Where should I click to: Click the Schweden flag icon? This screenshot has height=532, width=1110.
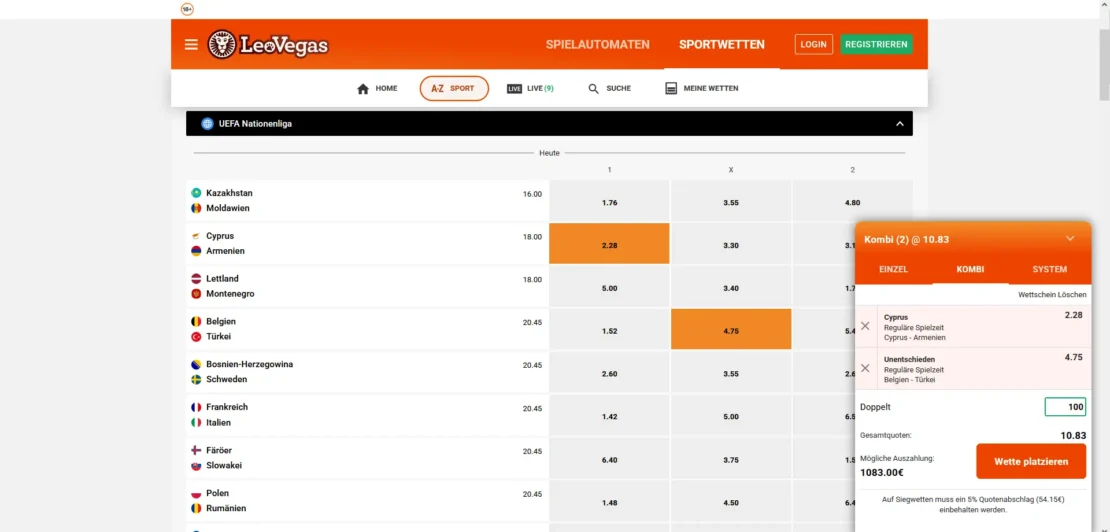point(196,379)
